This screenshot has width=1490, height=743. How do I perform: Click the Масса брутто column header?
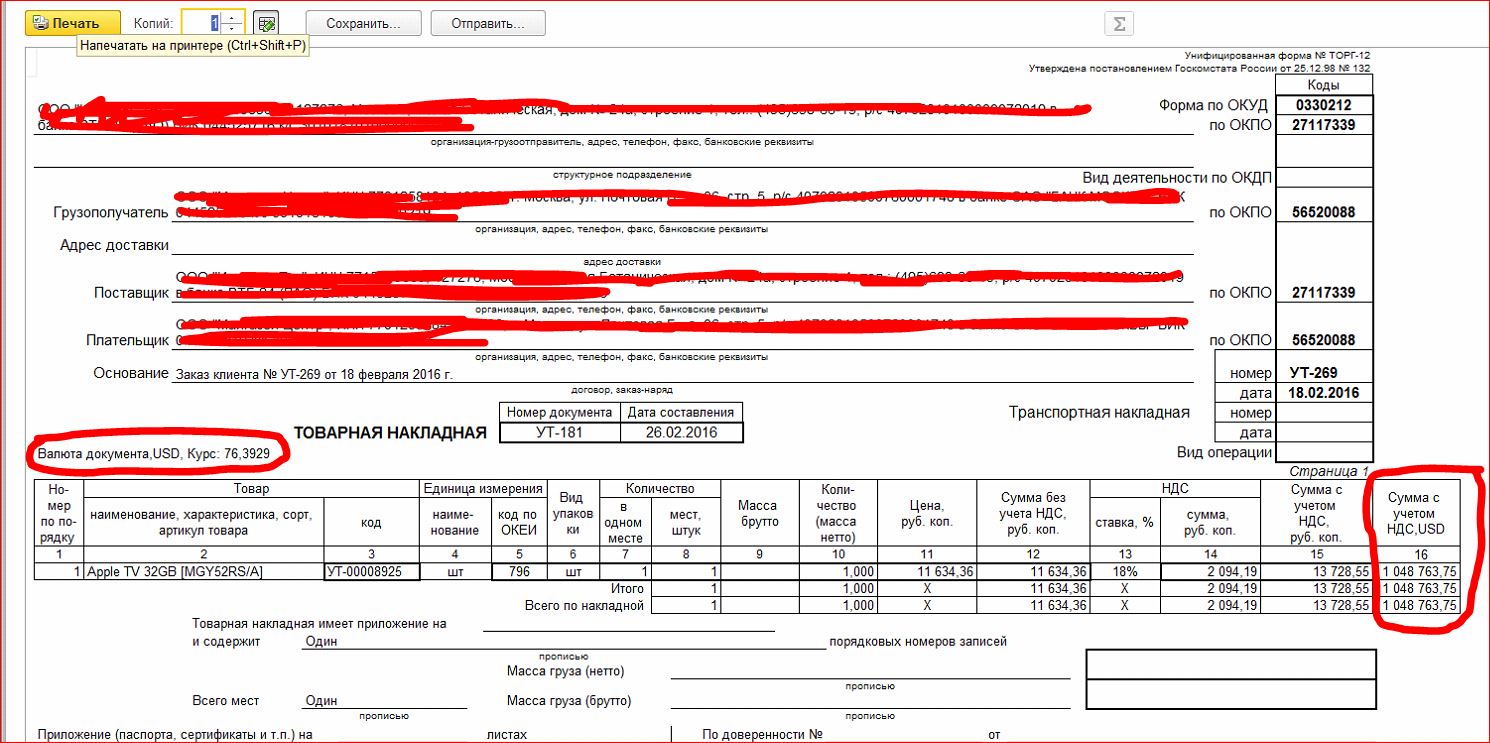point(757,512)
